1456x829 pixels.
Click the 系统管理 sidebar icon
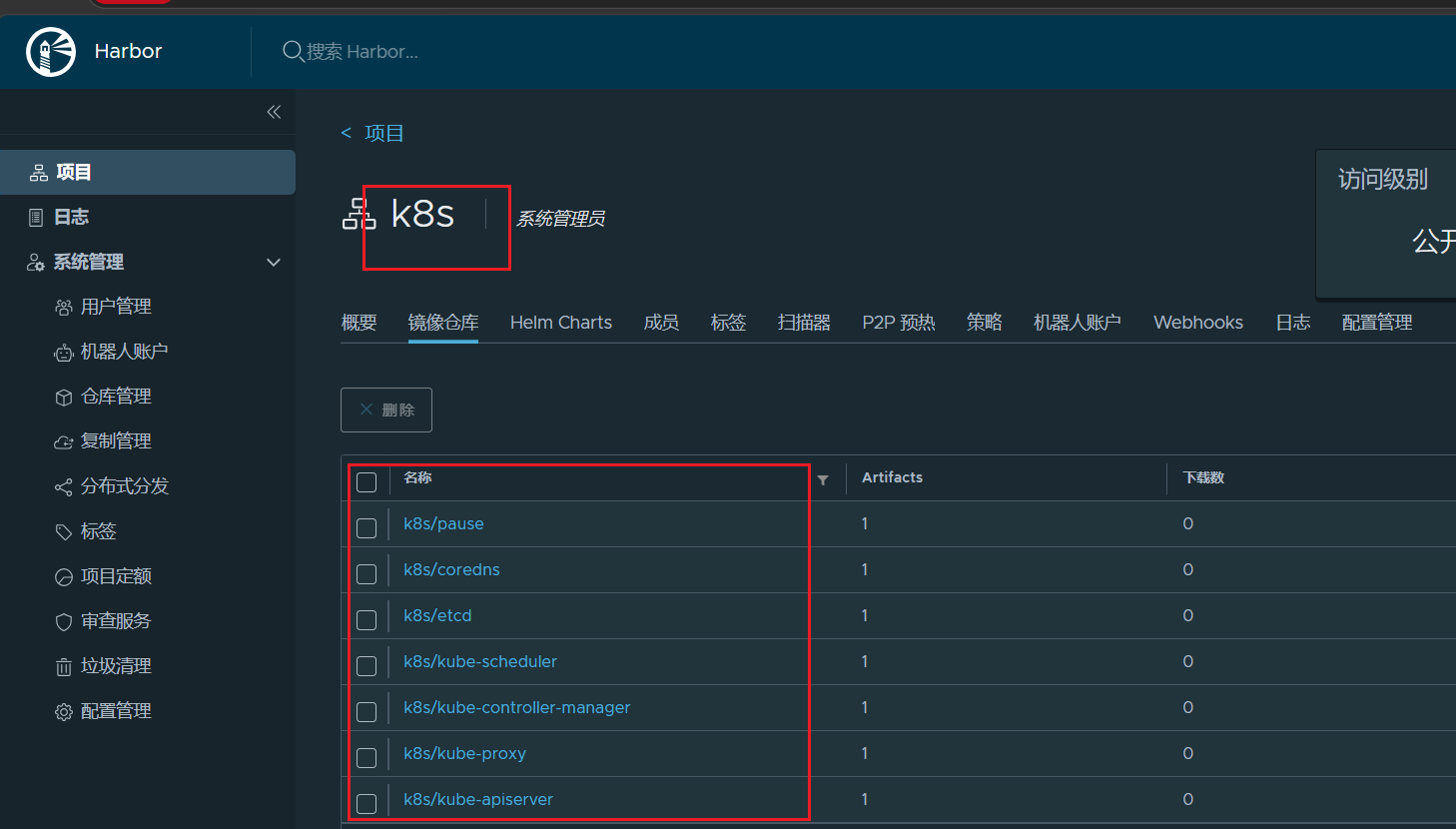point(36,263)
